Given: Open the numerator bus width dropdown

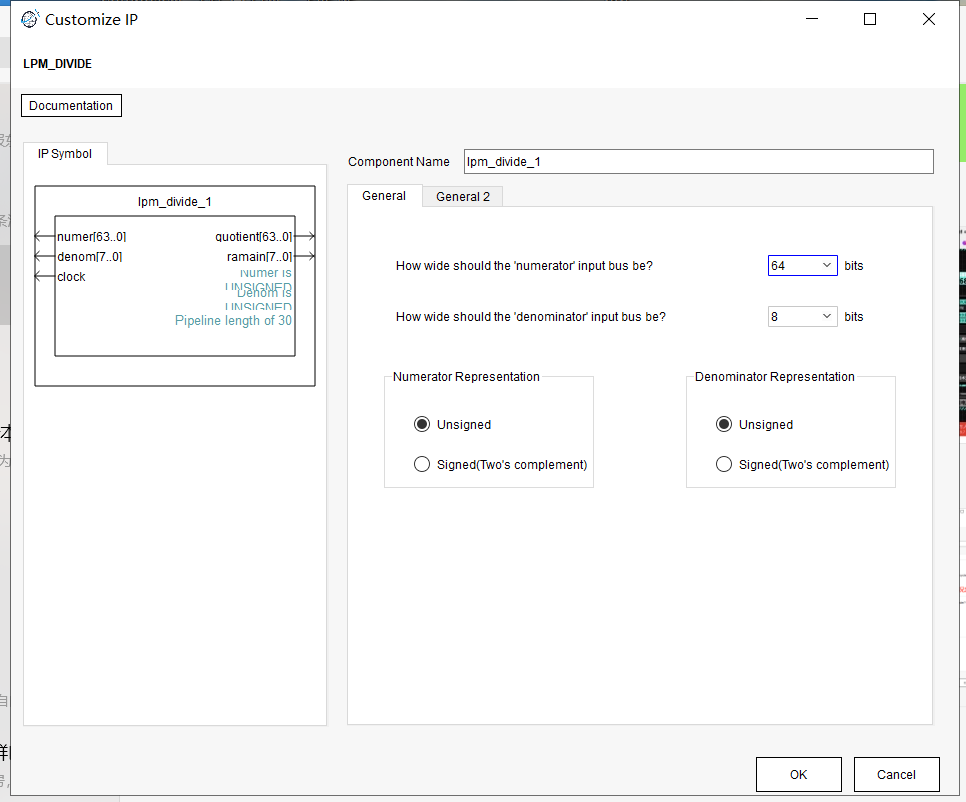Looking at the screenshot, I should [x=802, y=266].
